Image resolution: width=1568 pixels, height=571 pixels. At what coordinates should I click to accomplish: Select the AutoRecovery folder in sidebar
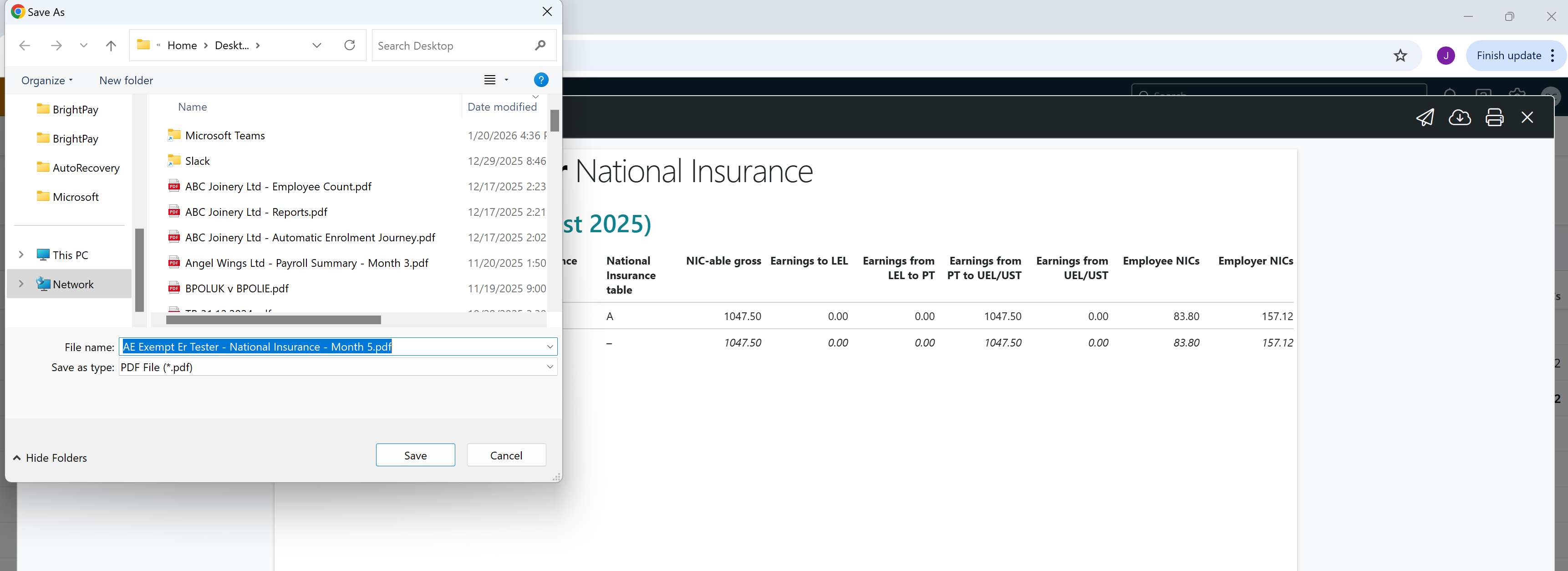point(78,168)
